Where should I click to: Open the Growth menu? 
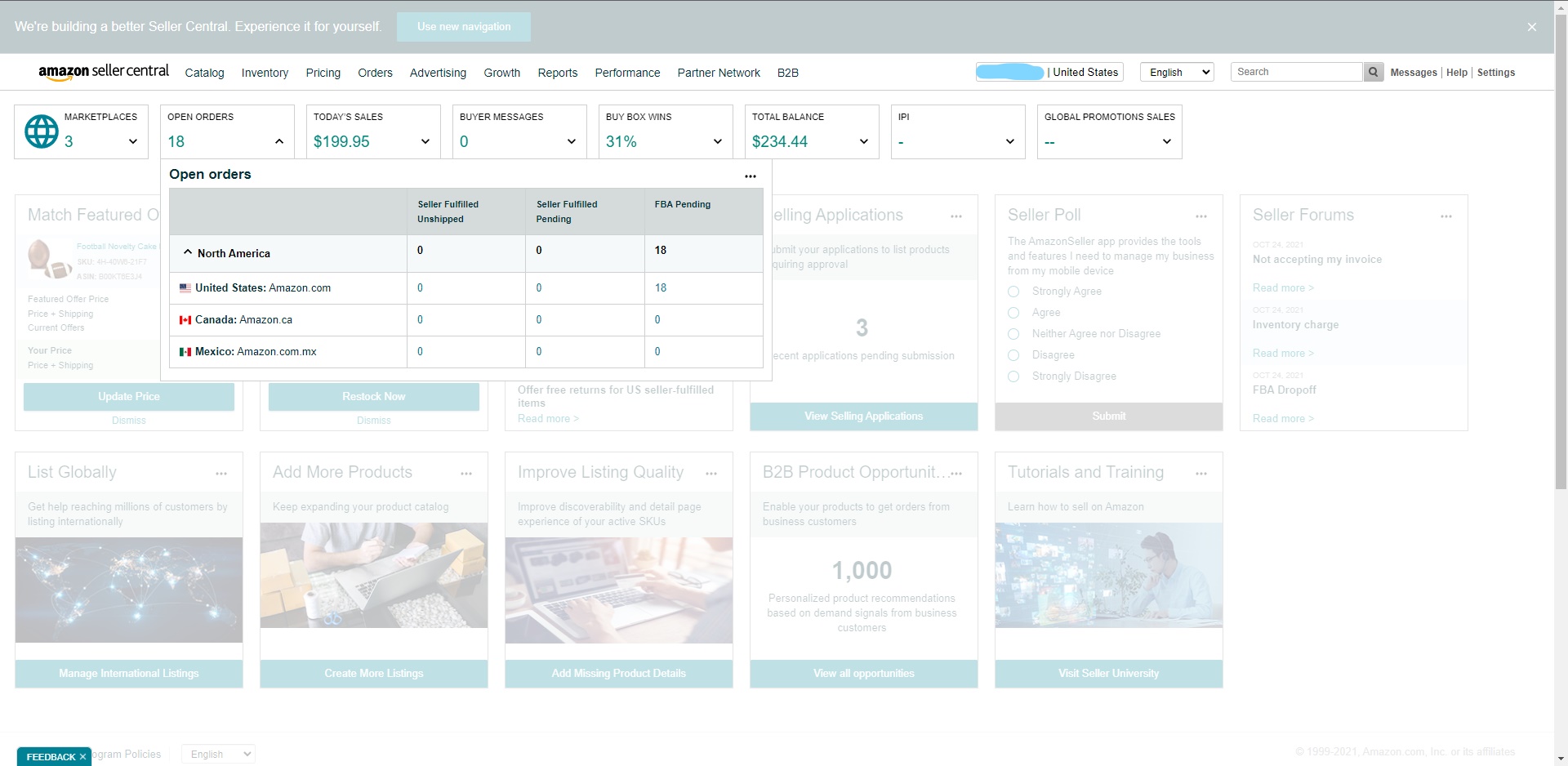tap(501, 73)
